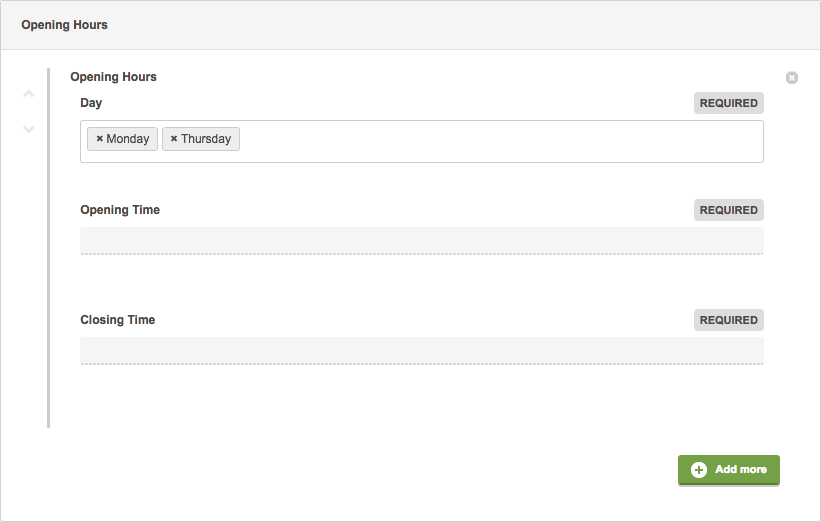Move opening hours entry up with chevron
Viewport: 821px width, 522px height.
pyautogui.click(x=29, y=94)
